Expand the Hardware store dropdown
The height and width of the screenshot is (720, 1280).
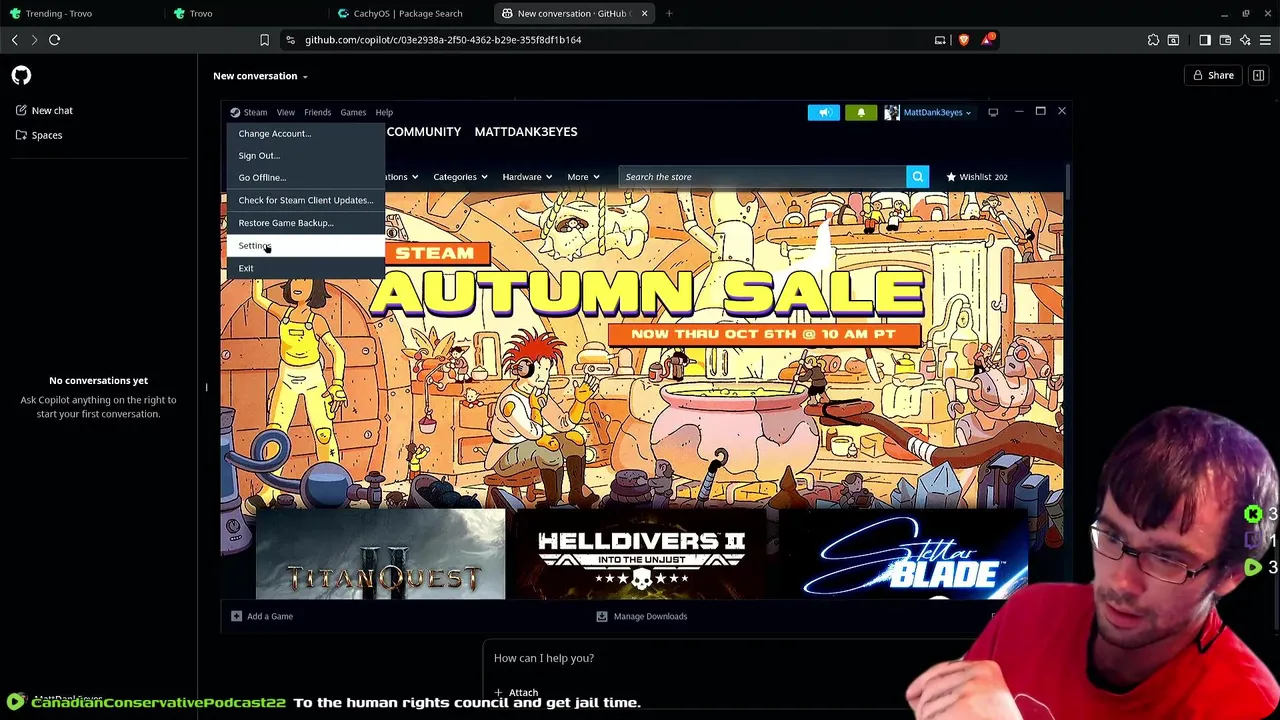click(x=526, y=177)
